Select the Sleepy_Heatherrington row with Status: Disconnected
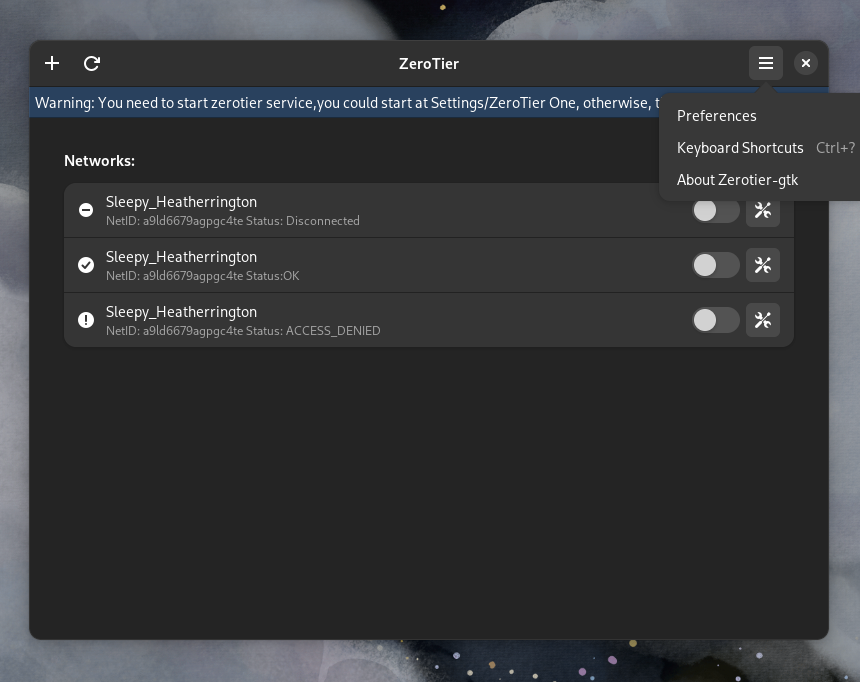 [x=429, y=211]
